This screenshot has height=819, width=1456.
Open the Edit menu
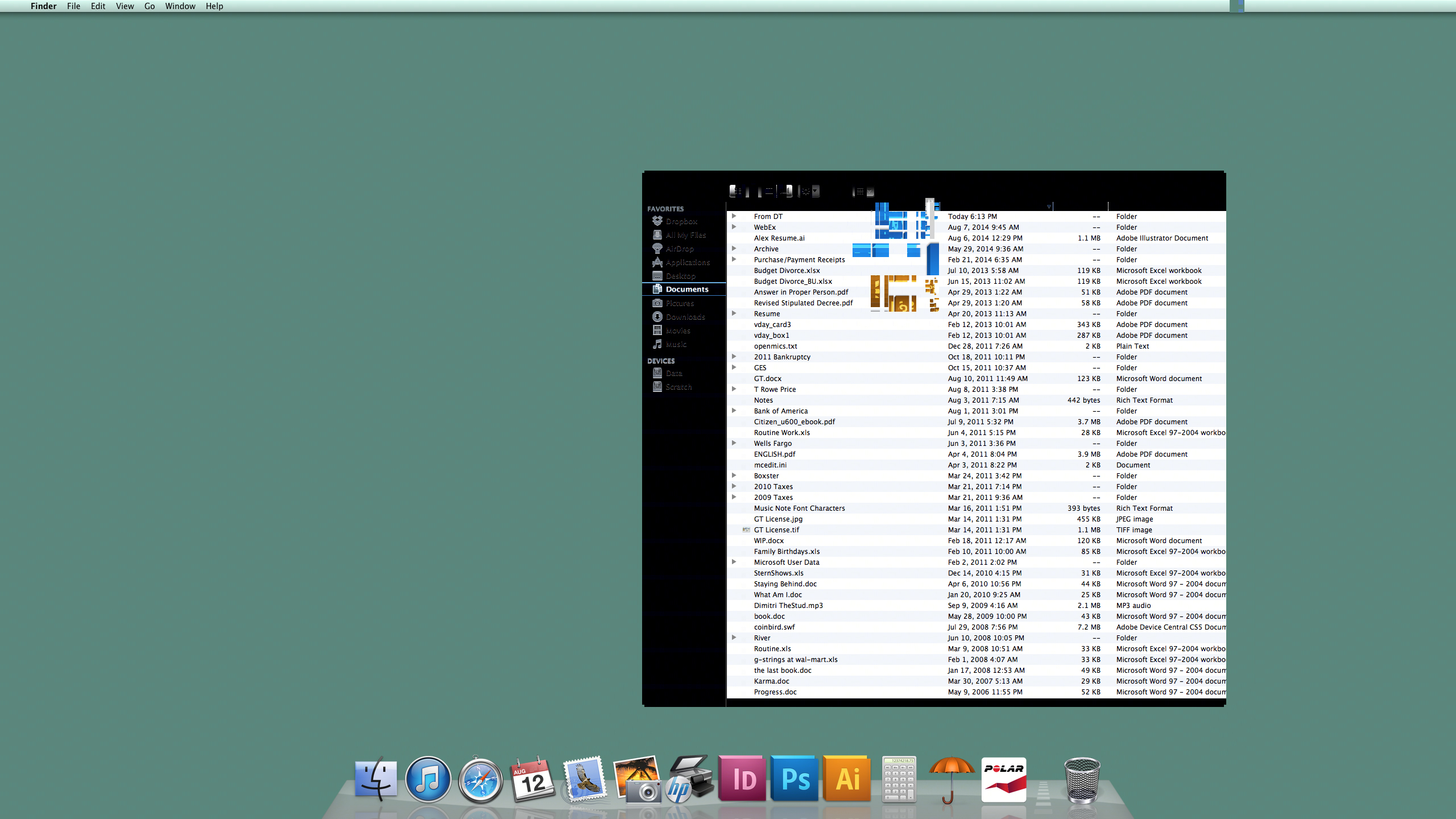98,6
